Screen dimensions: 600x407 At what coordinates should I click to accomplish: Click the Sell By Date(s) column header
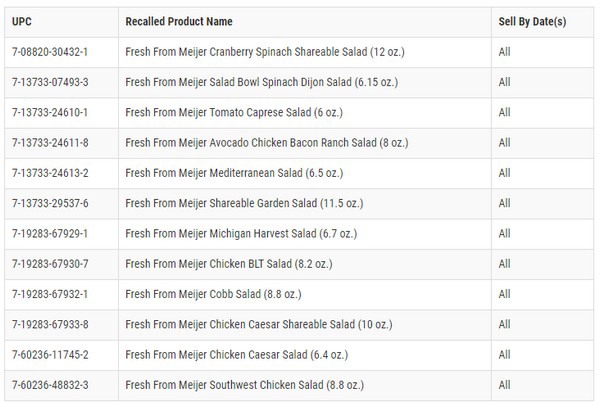532,22
